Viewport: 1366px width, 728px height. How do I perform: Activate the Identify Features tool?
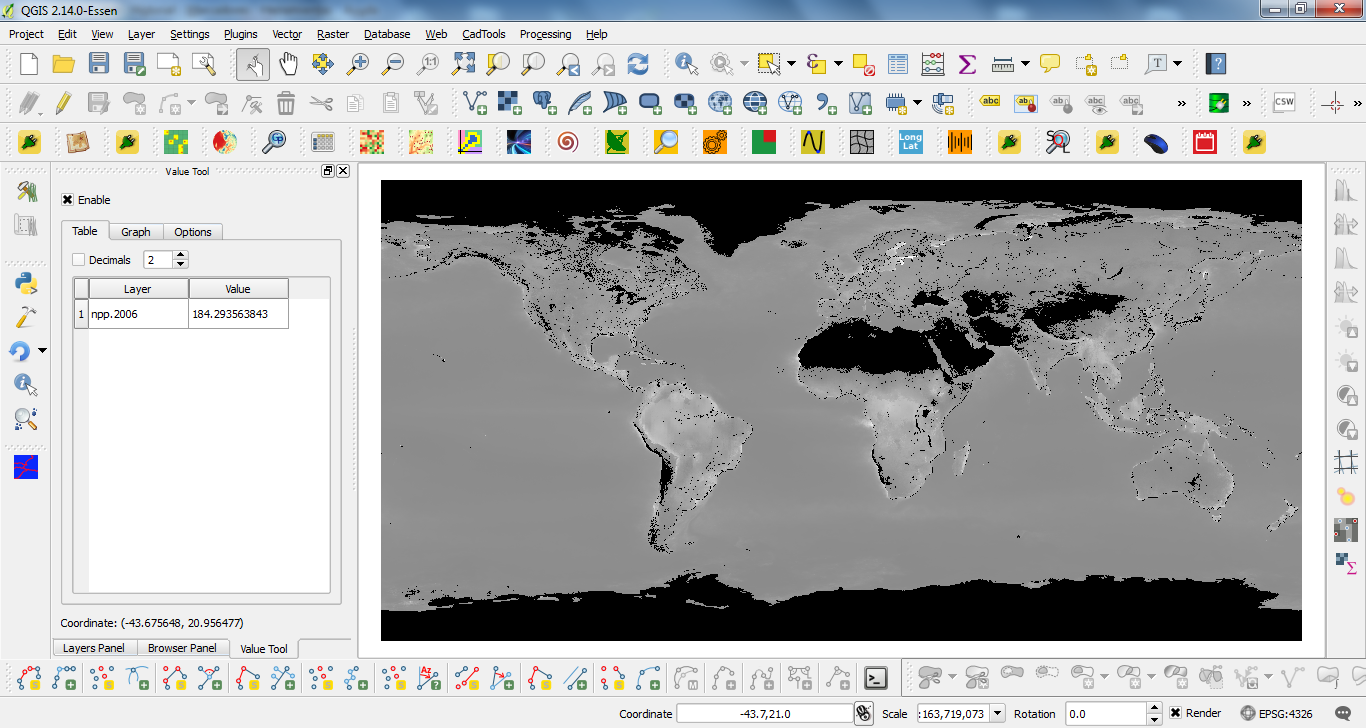[686, 64]
